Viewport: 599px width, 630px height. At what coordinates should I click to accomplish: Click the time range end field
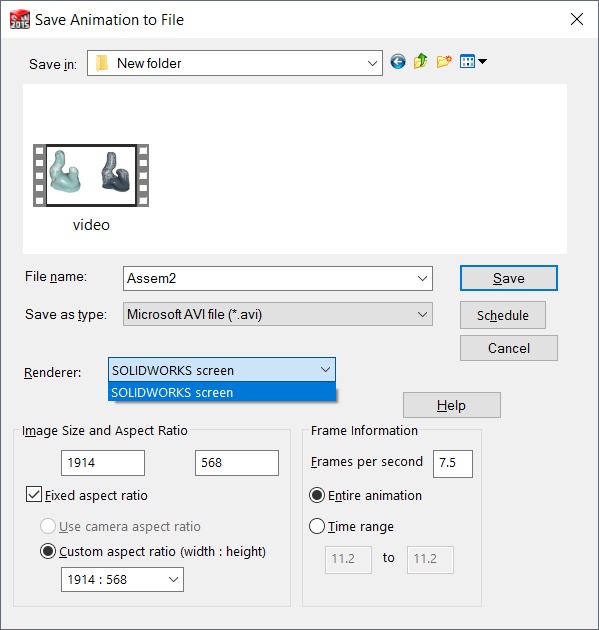[430, 559]
